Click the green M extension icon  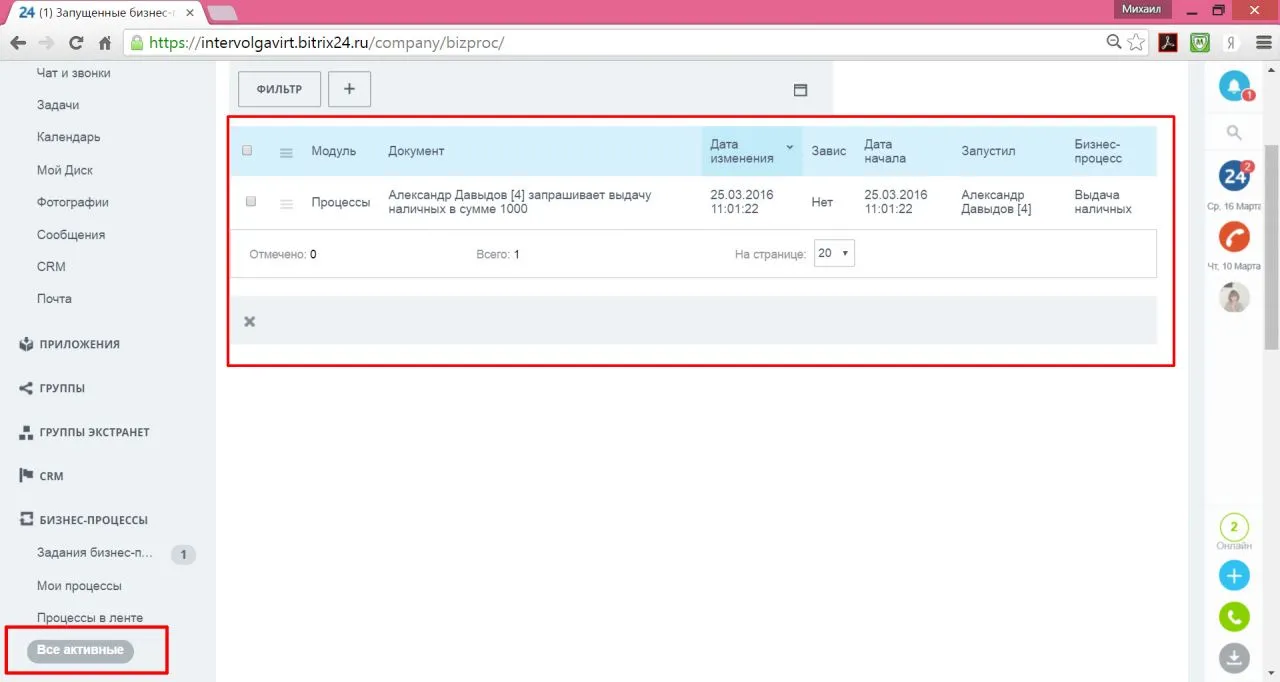(1199, 43)
